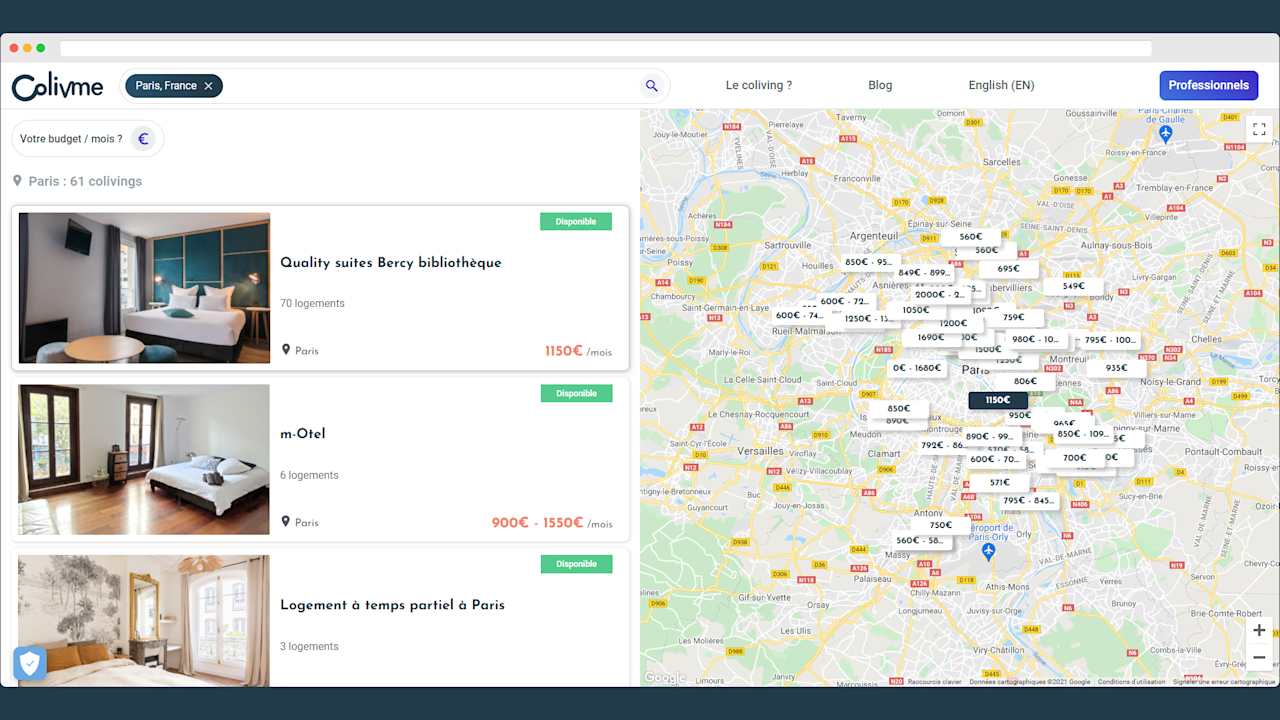Viewport: 1280px width, 720px height.
Task: Click '70 logements' text
Action: [x=312, y=304]
